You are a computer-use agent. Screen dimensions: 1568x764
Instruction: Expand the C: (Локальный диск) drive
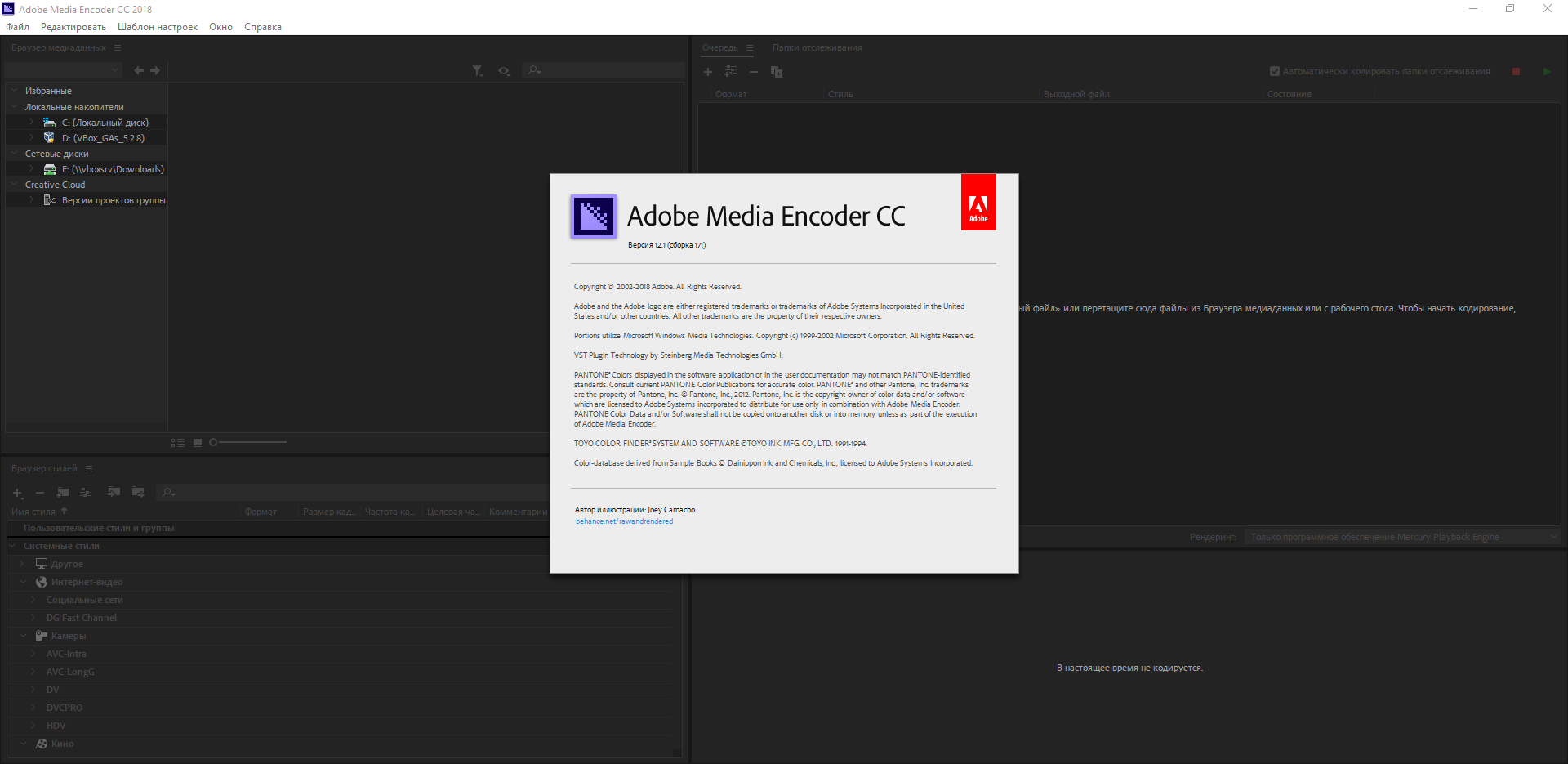[x=32, y=122]
